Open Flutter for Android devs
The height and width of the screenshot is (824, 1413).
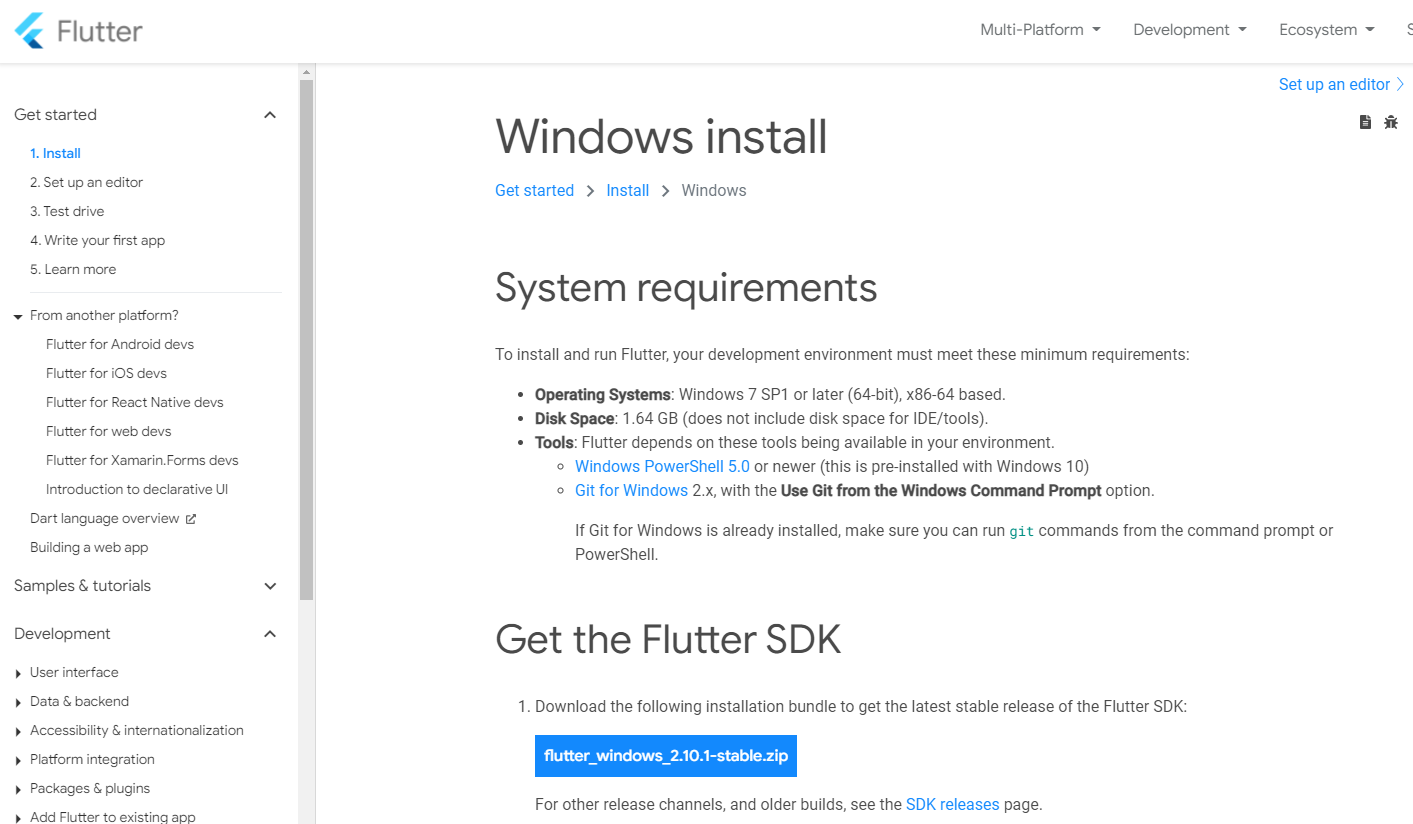point(120,344)
